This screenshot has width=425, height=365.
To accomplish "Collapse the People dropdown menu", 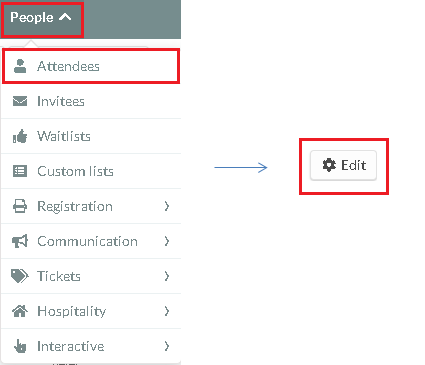I will tap(42, 17).
